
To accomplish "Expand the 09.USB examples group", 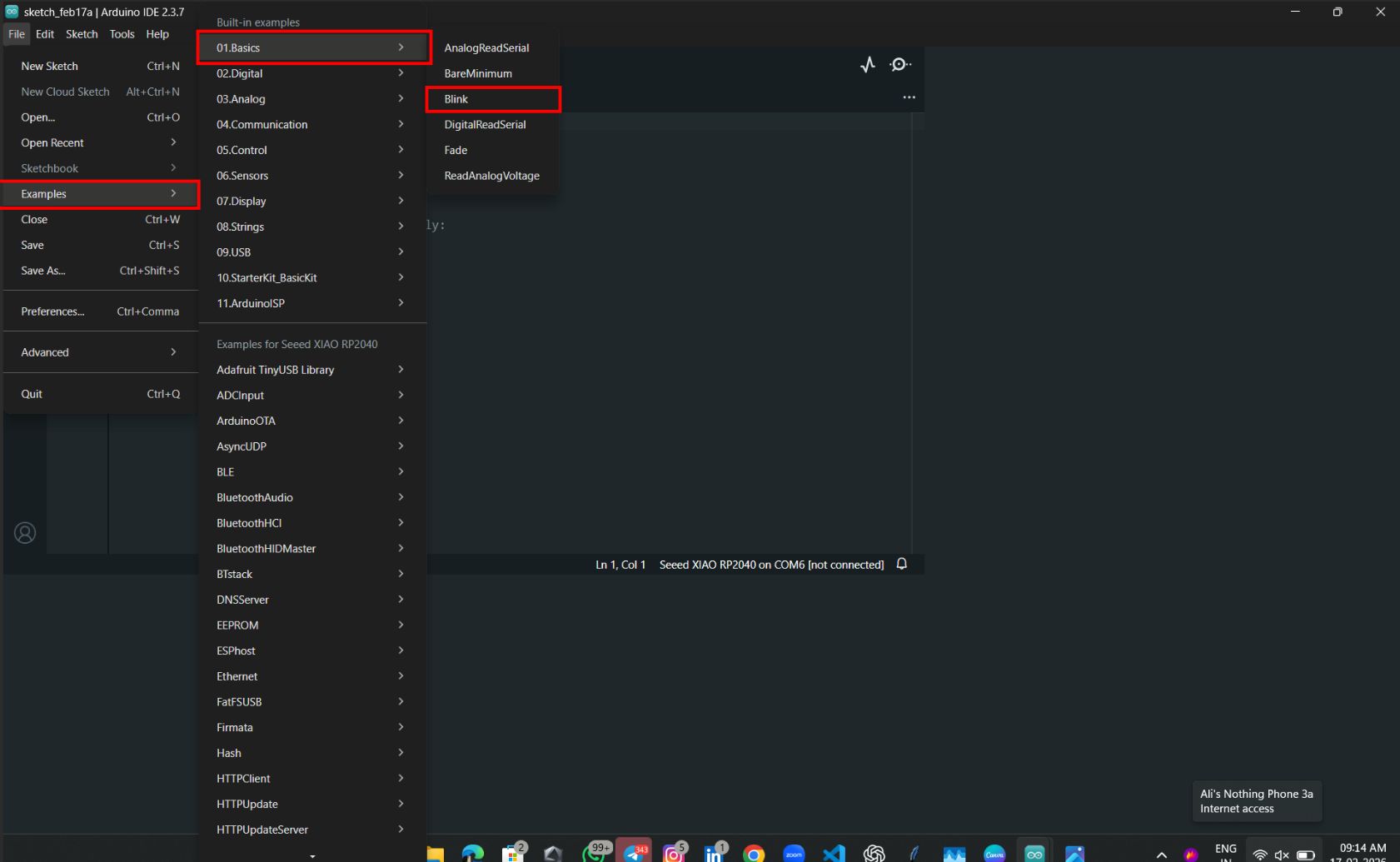I will tap(313, 252).
